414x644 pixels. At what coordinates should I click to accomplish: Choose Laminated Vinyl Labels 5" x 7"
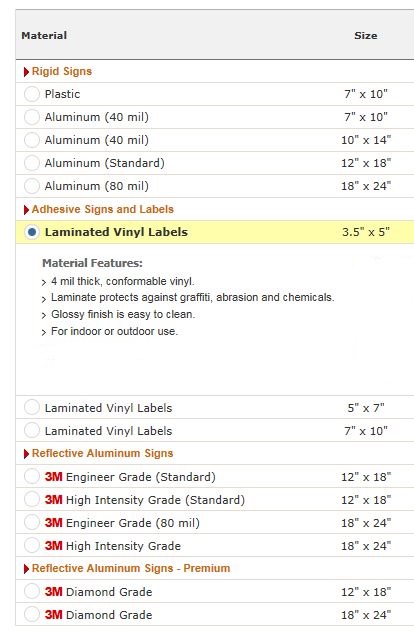(32, 408)
